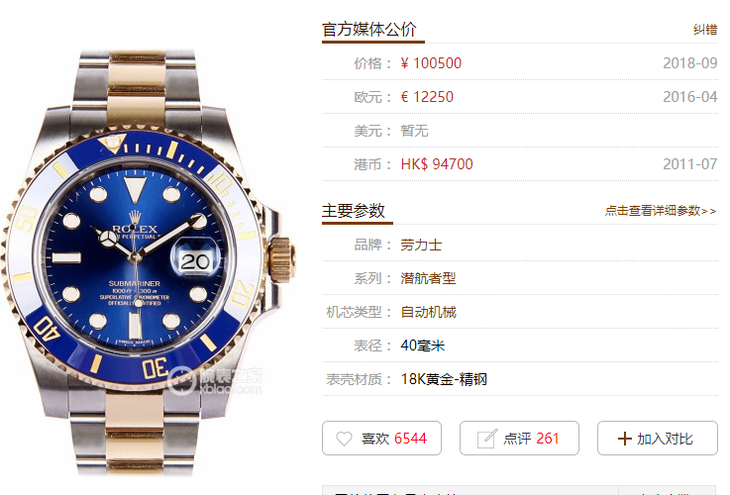Viewport: 730px width, 495px height.
Task: Click the plus icon beside 加入对比
Action: (624, 439)
